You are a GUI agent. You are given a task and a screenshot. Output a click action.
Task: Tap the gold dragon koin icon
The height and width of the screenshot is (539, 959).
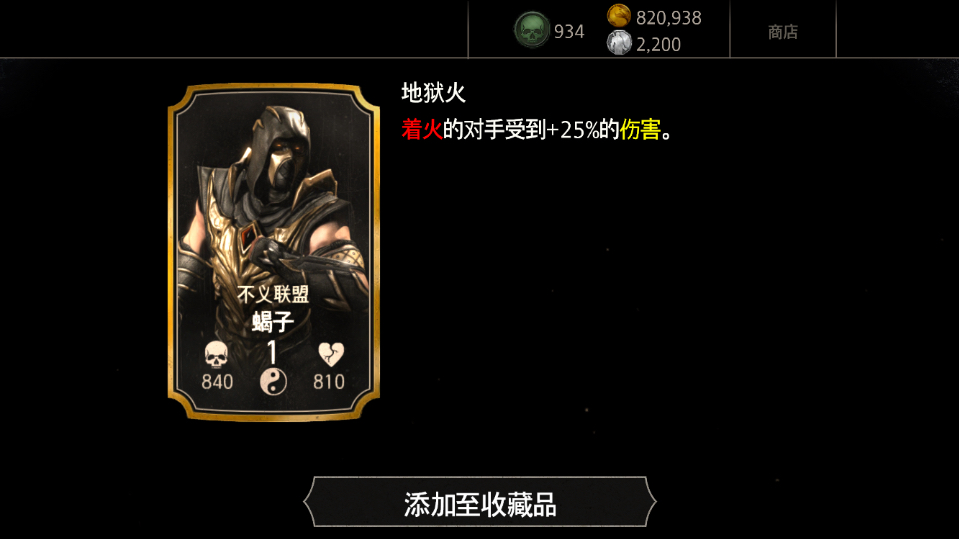618,16
